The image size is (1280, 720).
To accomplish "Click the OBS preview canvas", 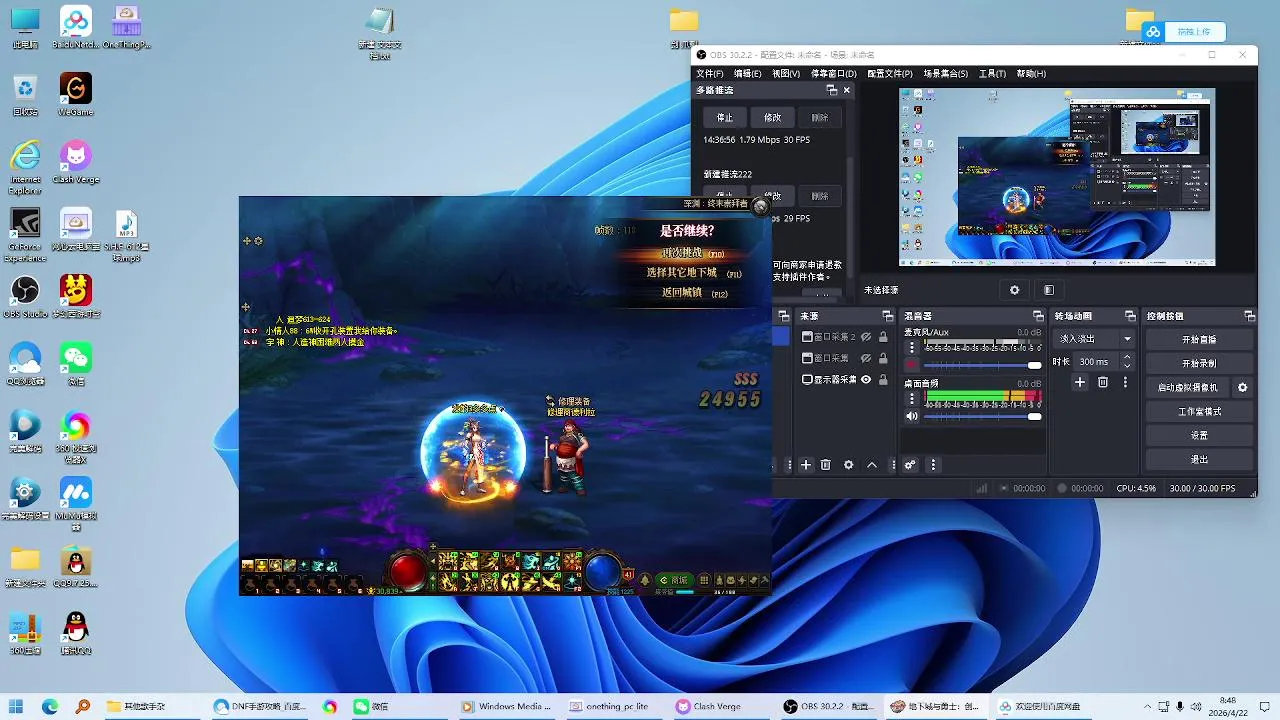I will [x=1057, y=177].
